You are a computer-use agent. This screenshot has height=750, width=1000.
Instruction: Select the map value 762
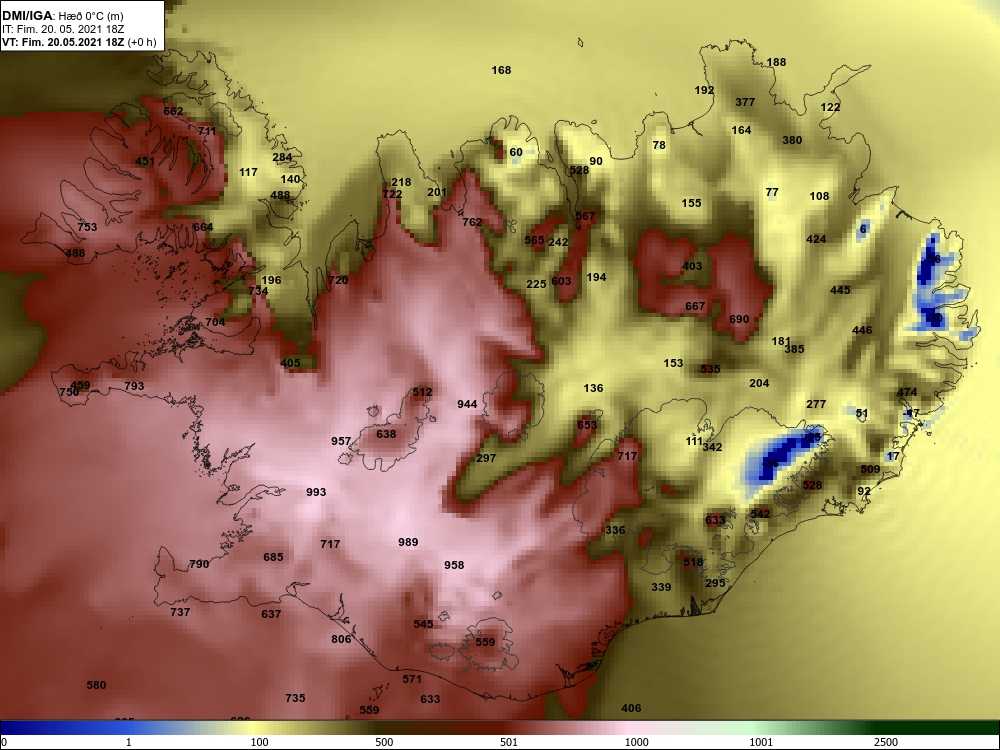pyautogui.click(x=472, y=222)
